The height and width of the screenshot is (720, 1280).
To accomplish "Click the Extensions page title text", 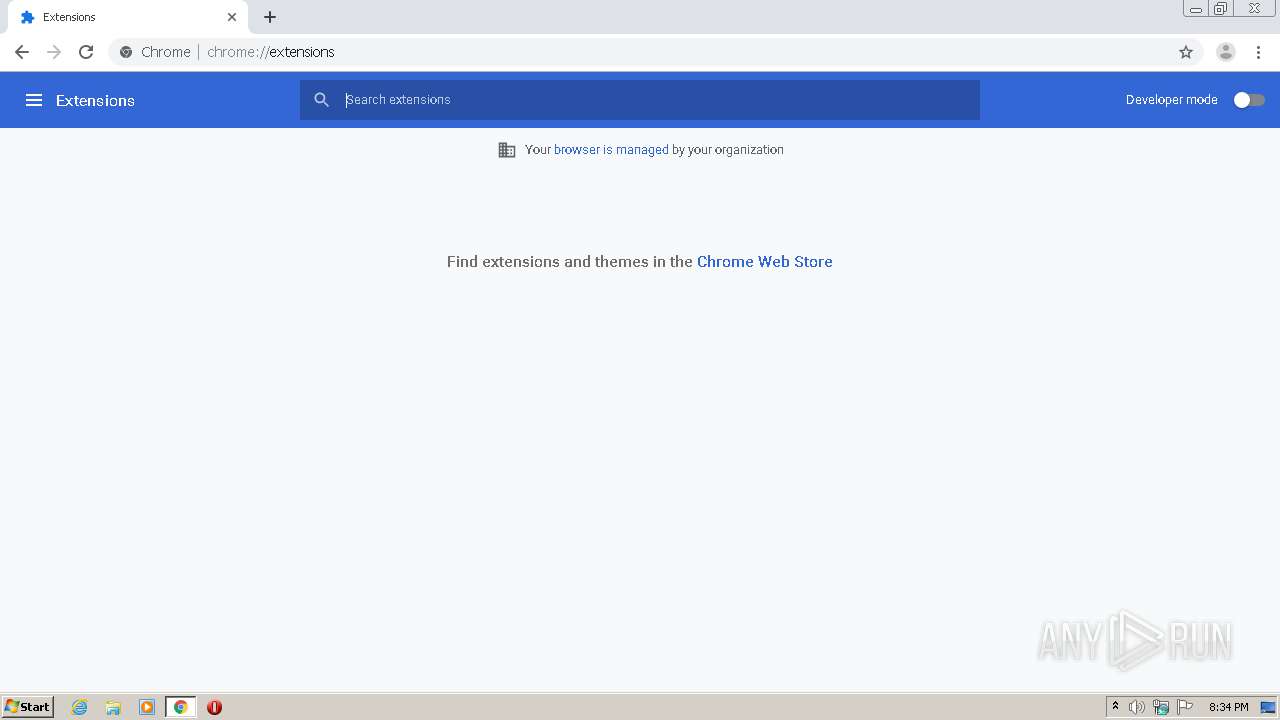I will point(95,100).
